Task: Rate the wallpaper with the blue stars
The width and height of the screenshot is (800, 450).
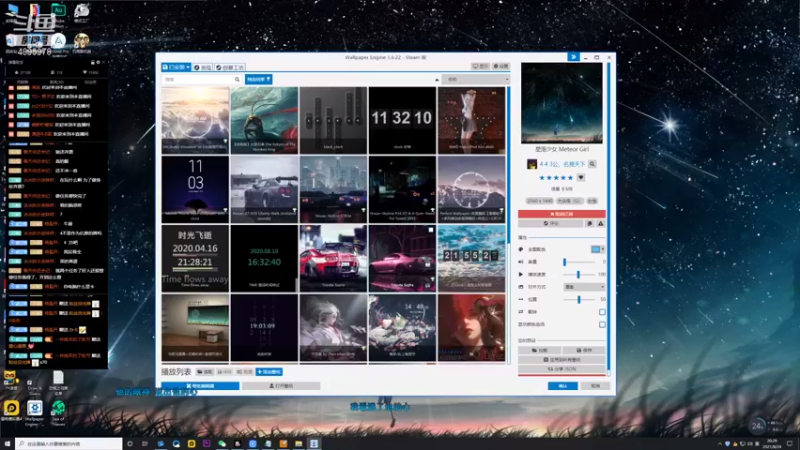Action: click(556, 178)
